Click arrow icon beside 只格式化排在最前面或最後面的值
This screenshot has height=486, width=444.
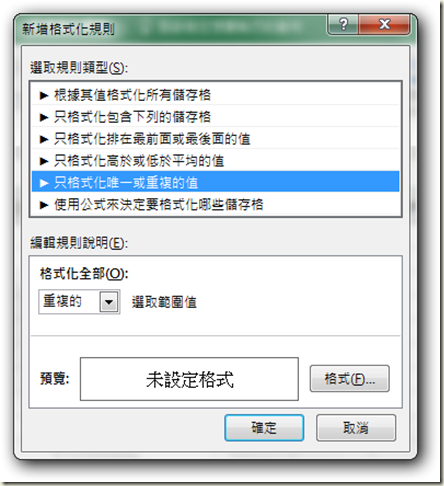44,139
